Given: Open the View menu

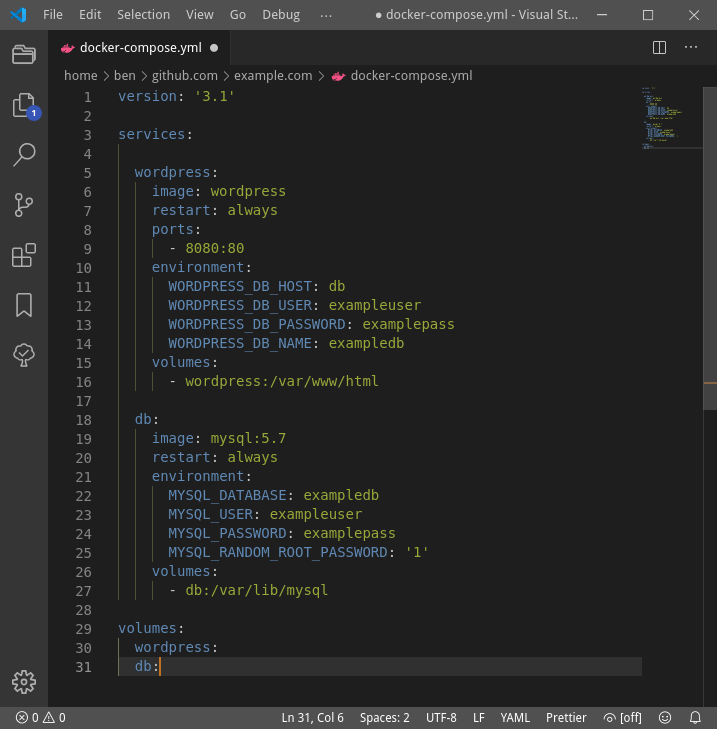Looking at the screenshot, I should pos(199,15).
